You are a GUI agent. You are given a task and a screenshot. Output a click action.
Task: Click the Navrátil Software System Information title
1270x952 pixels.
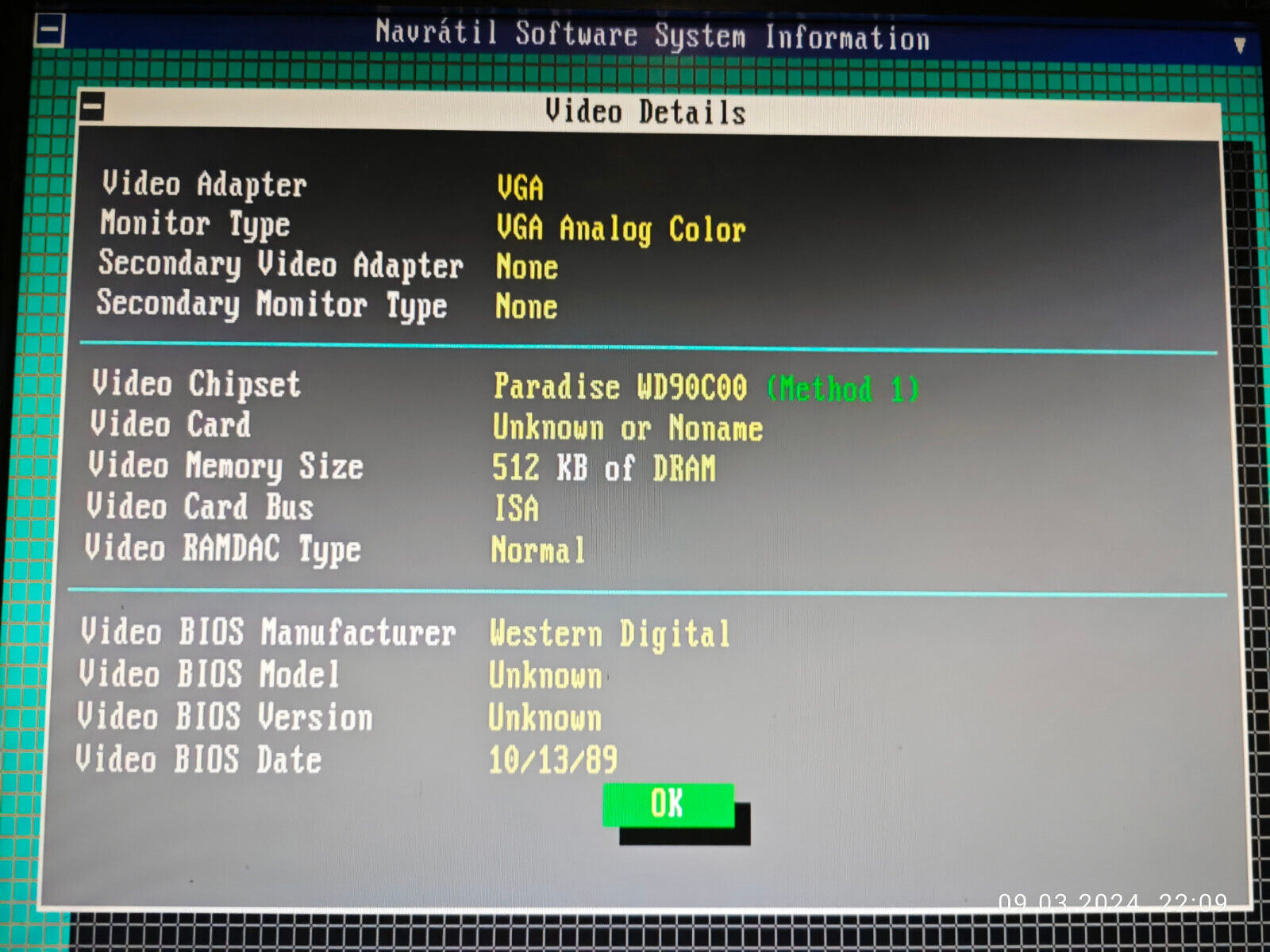point(652,35)
